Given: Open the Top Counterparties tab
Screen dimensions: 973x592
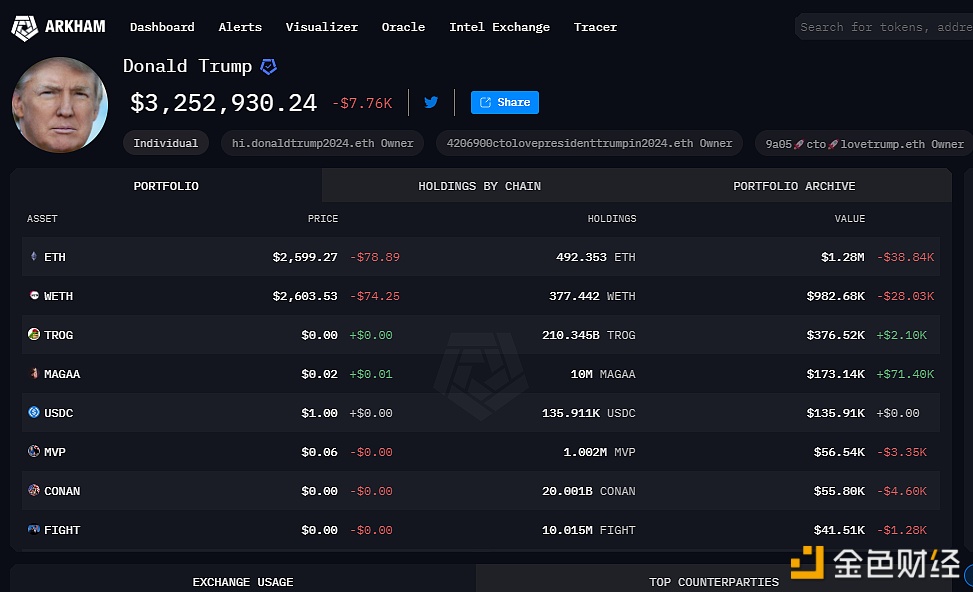Looking at the screenshot, I should tap(714, 579).
